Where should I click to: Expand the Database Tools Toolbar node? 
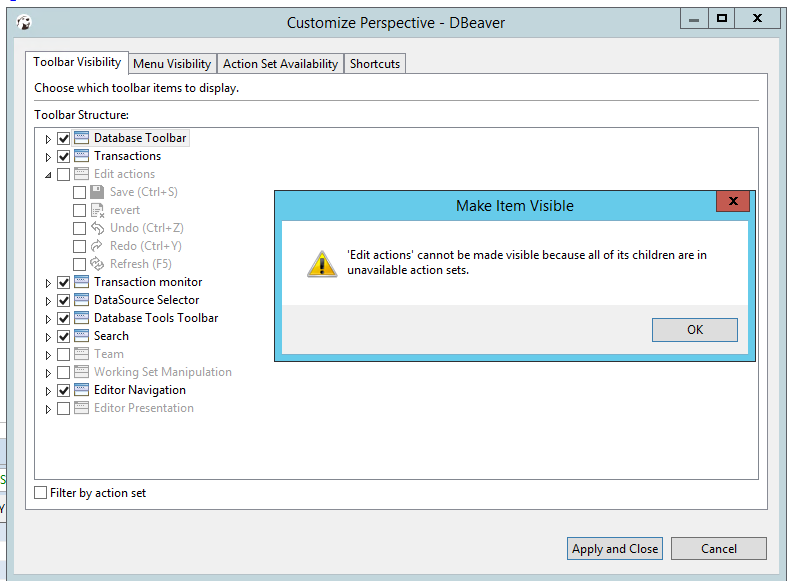click(48, 319)
